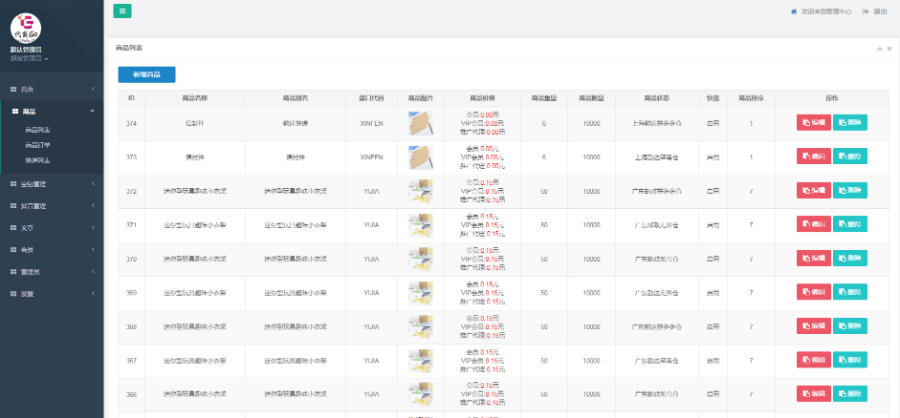Click the 商品名称 column header
Screen dimensions: 900x418
[x=195, y=98]
